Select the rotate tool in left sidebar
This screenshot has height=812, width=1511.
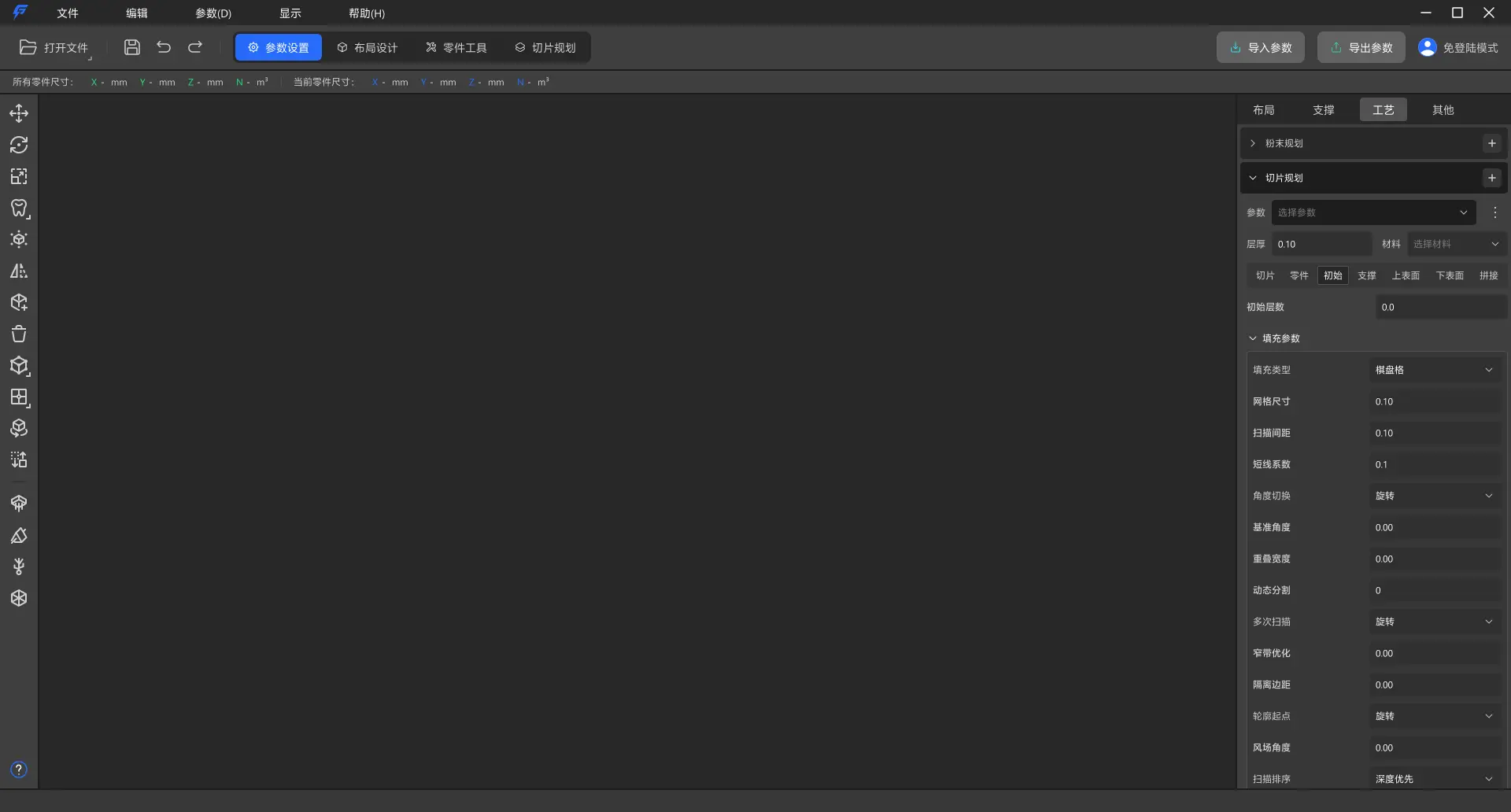pos(19,145)
